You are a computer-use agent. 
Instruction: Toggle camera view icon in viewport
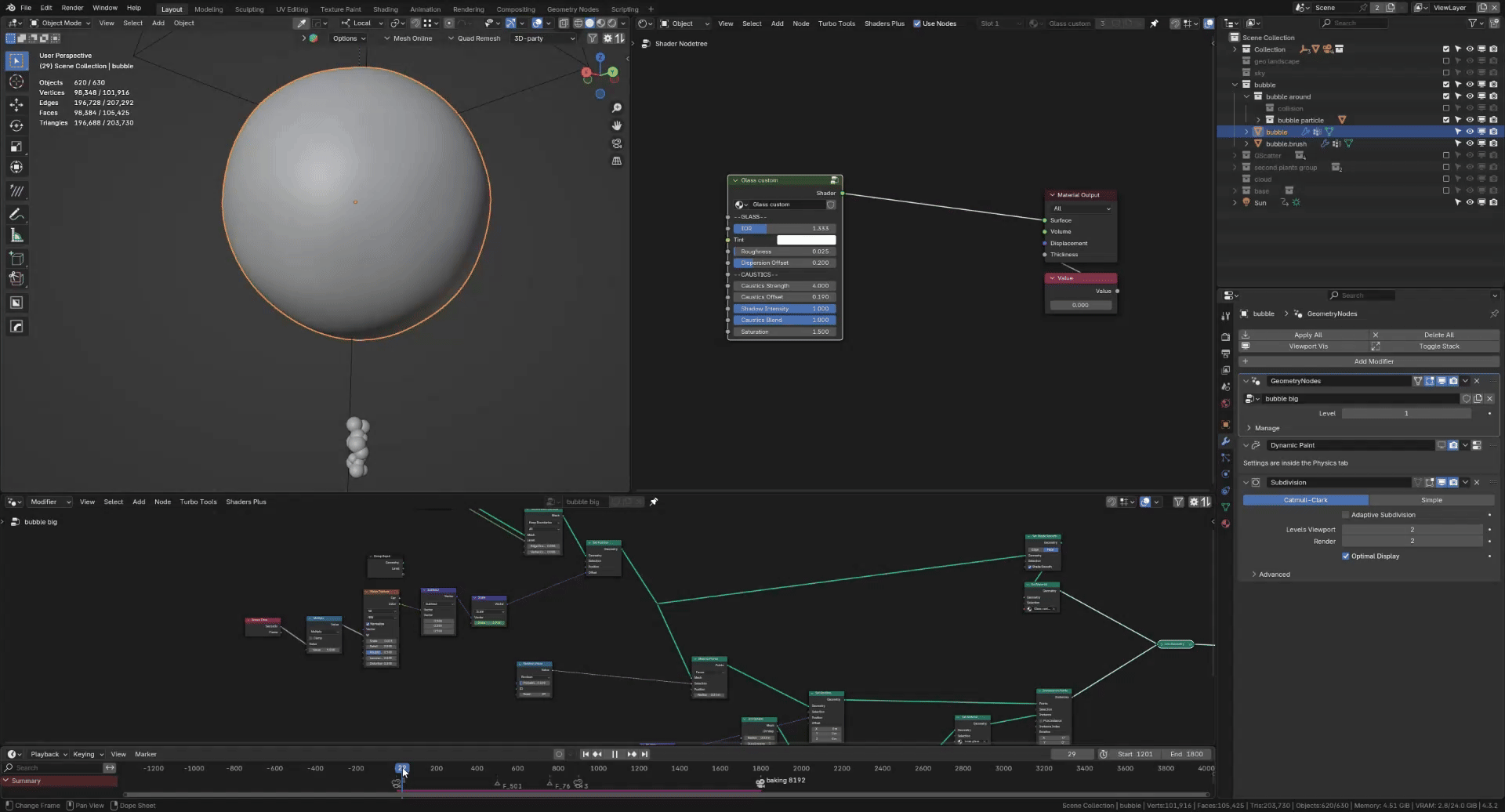tap(617, 143)
